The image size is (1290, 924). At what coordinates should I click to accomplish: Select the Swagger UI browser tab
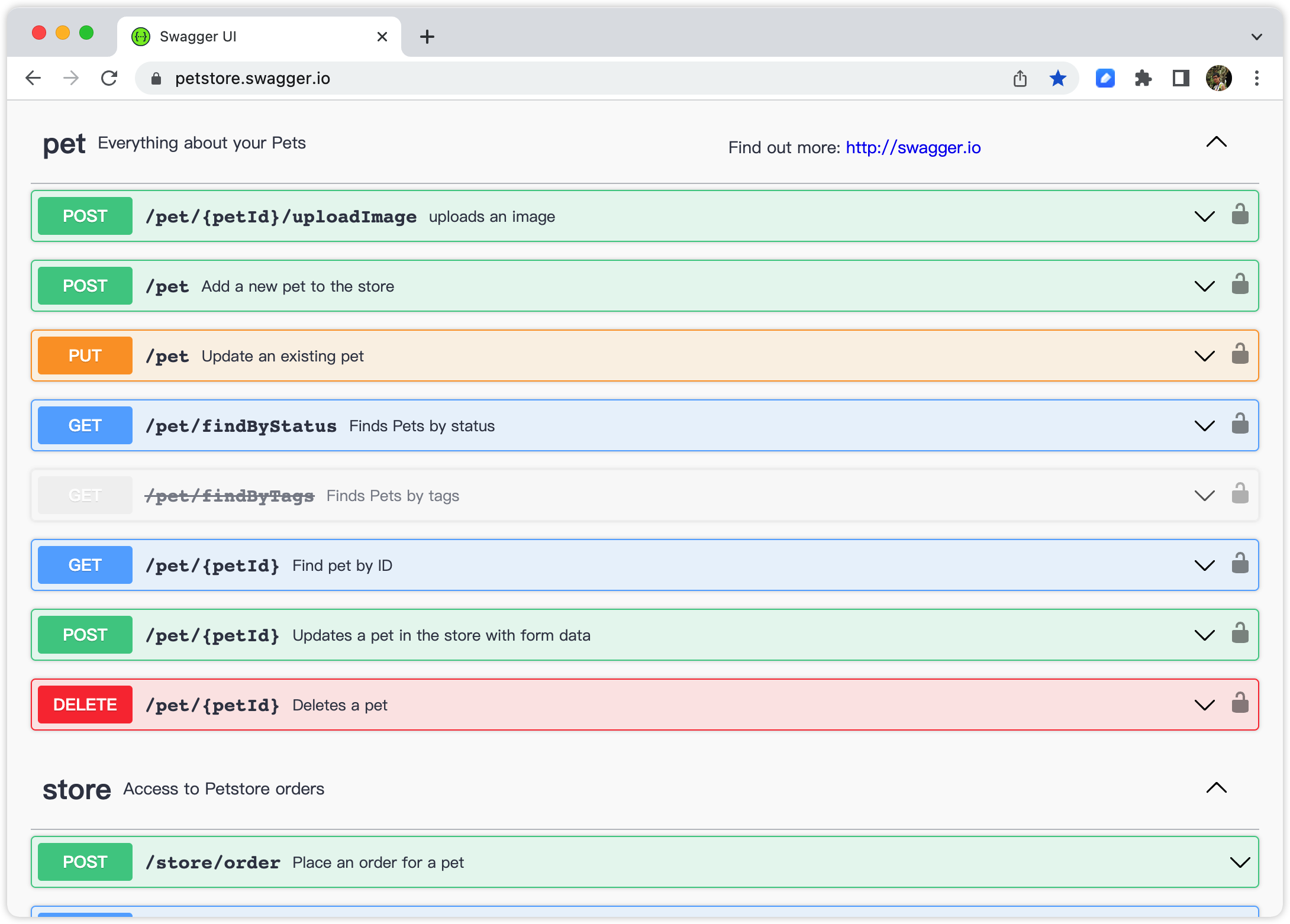[259, 37]
